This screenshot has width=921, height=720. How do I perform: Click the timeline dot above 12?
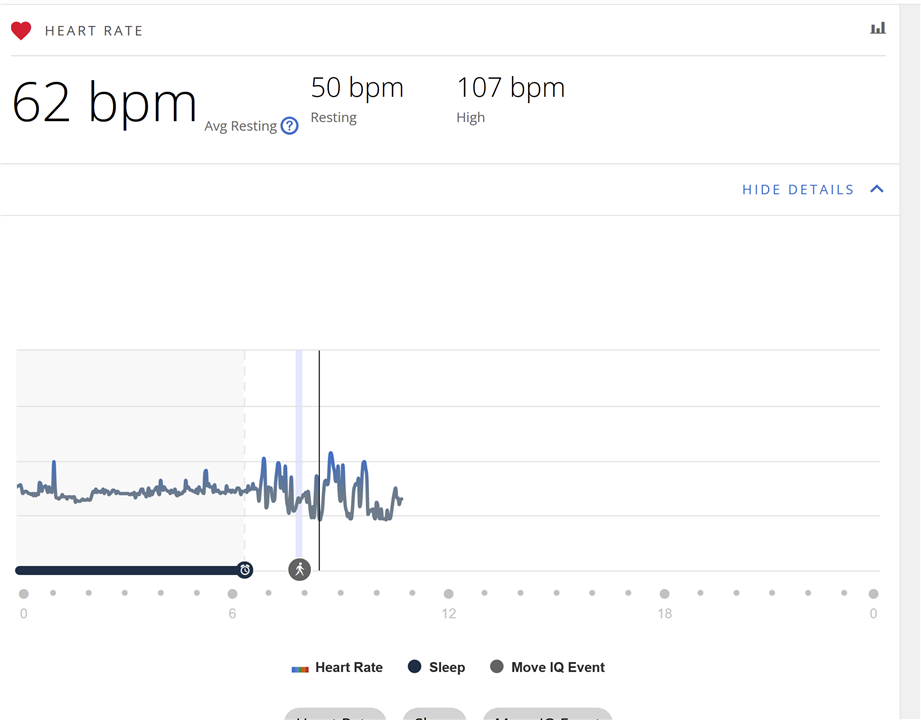[x=448, y=594]
